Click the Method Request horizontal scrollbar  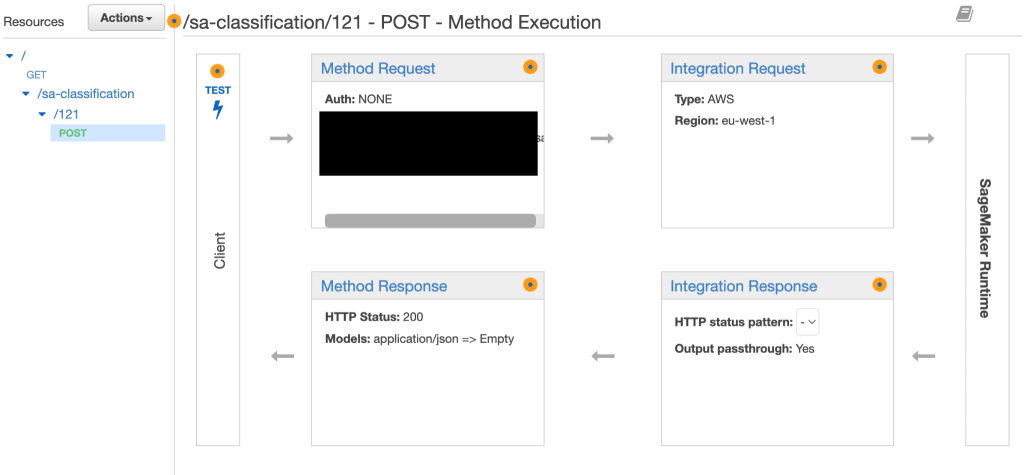430,220
